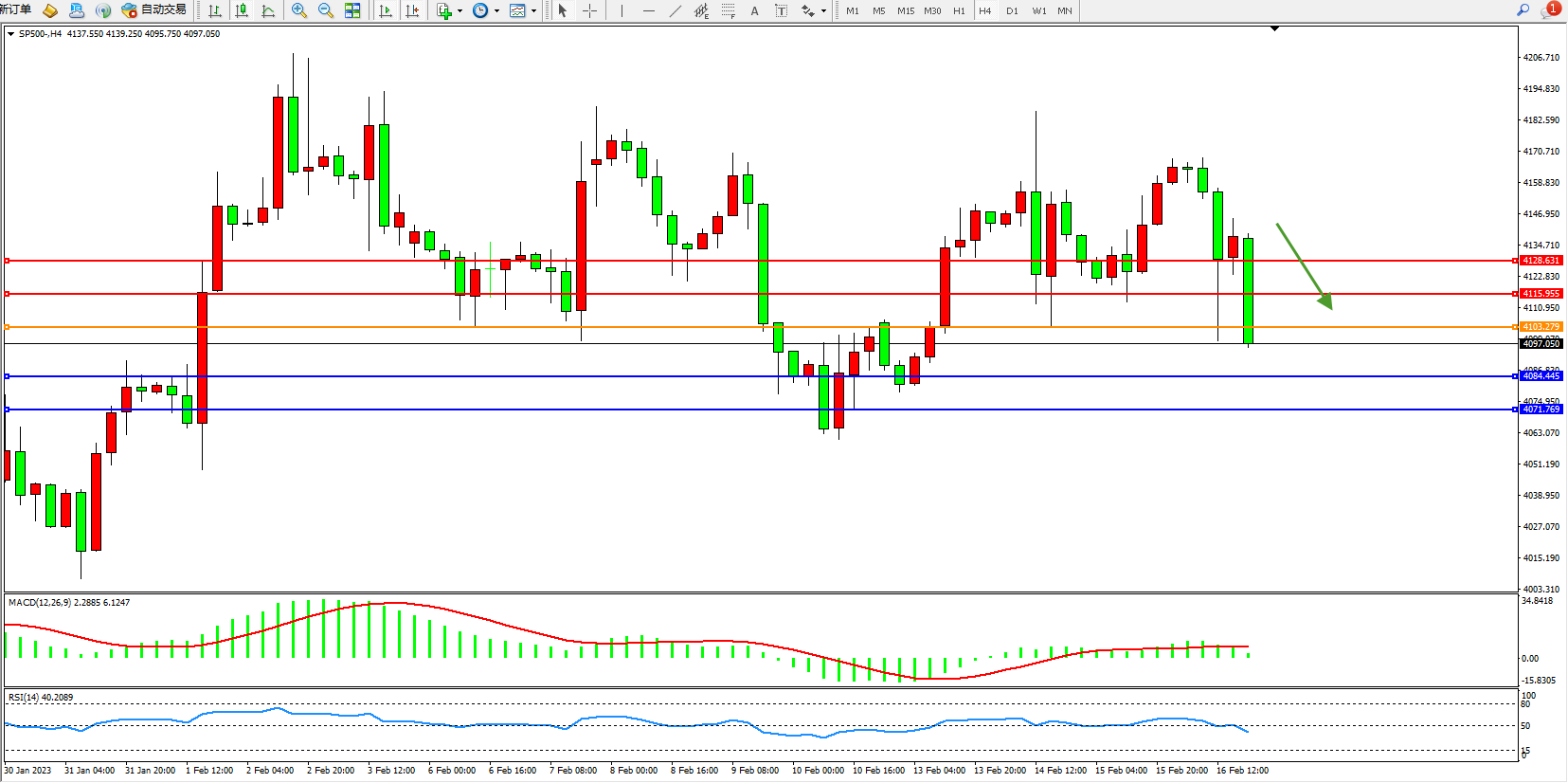Toggle the 自动交易 auto trading button
Screen dimensions: 1568x783
[154, 9]
